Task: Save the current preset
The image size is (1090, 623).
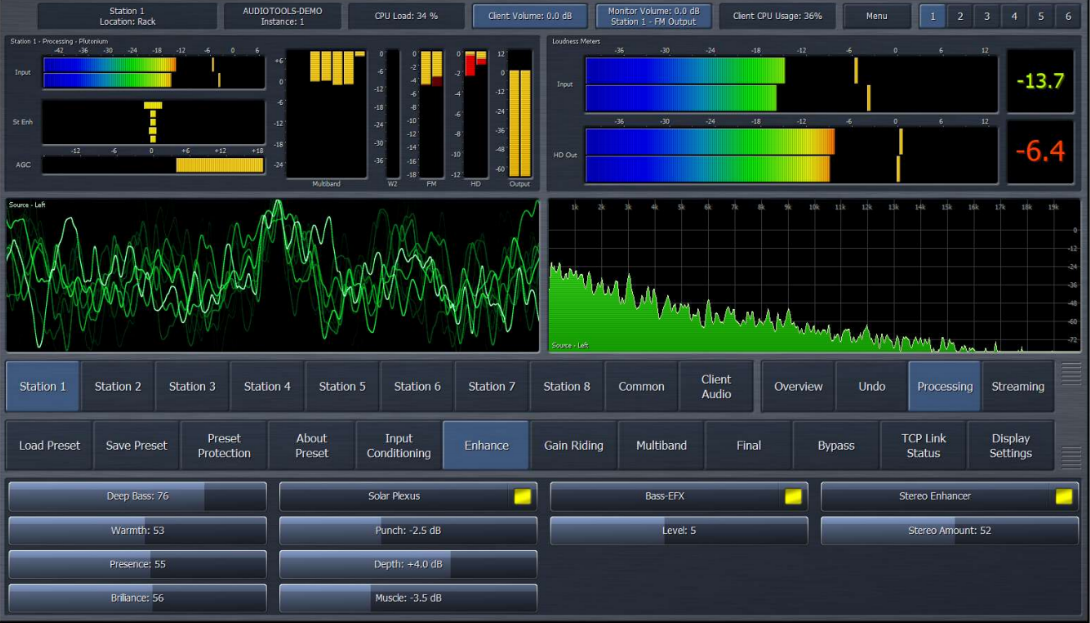Action: 136,445
